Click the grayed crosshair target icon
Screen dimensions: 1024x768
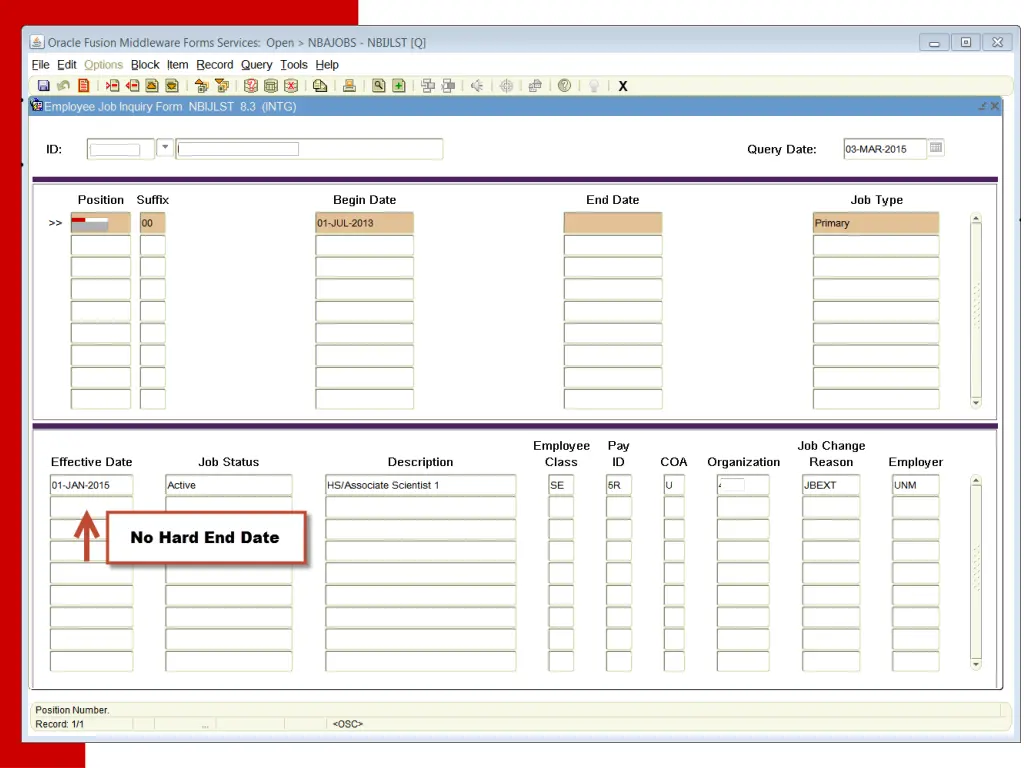506,86
